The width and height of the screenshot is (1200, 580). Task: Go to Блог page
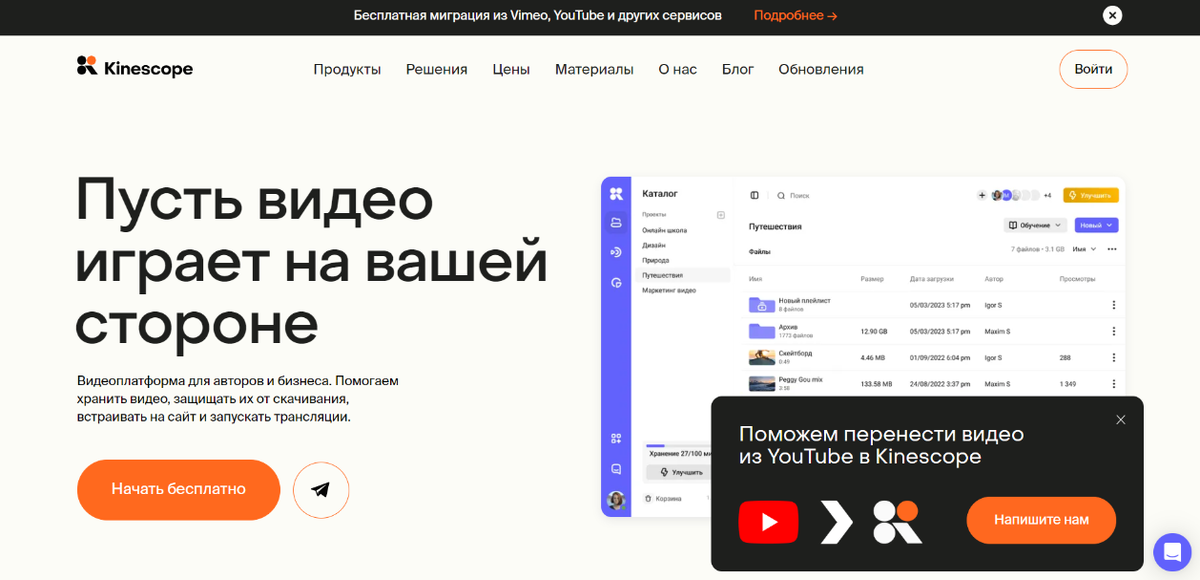(738, 69)
